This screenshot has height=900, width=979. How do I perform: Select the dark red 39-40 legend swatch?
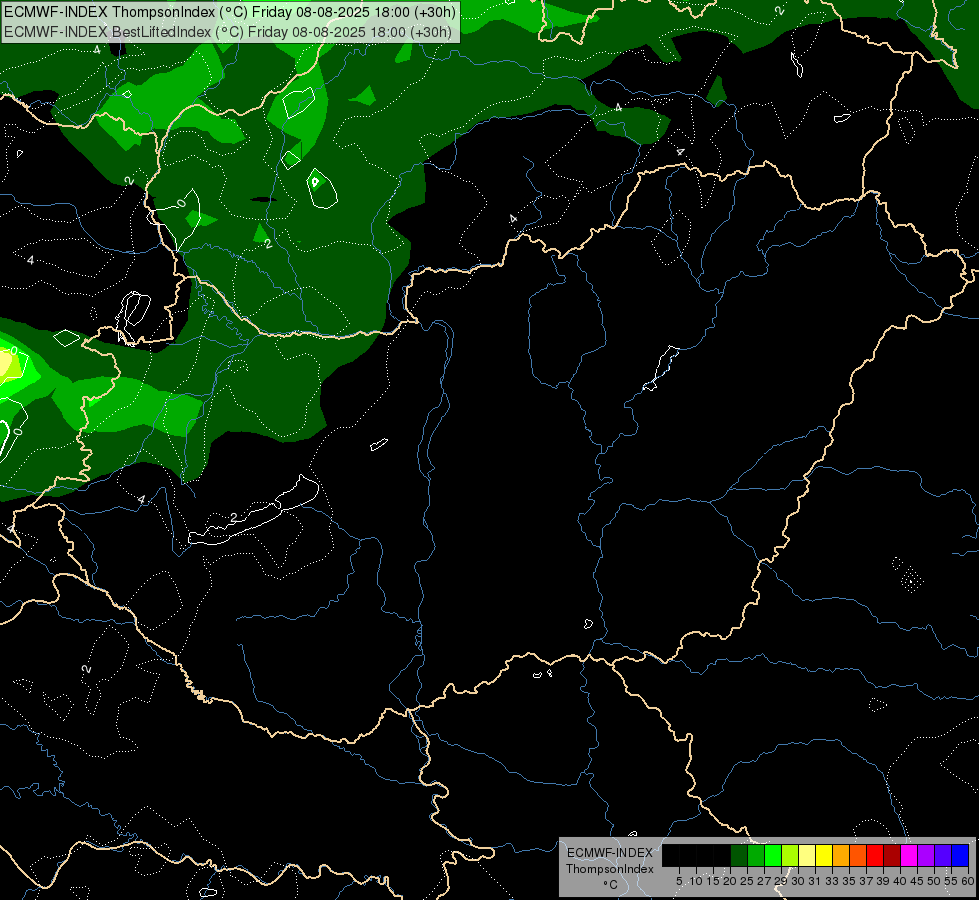coord(892,855)
